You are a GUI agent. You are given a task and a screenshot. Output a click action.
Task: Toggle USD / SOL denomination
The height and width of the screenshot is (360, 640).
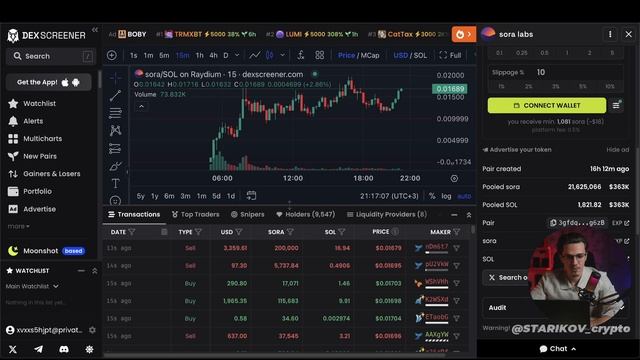click(x=410, y=56)
